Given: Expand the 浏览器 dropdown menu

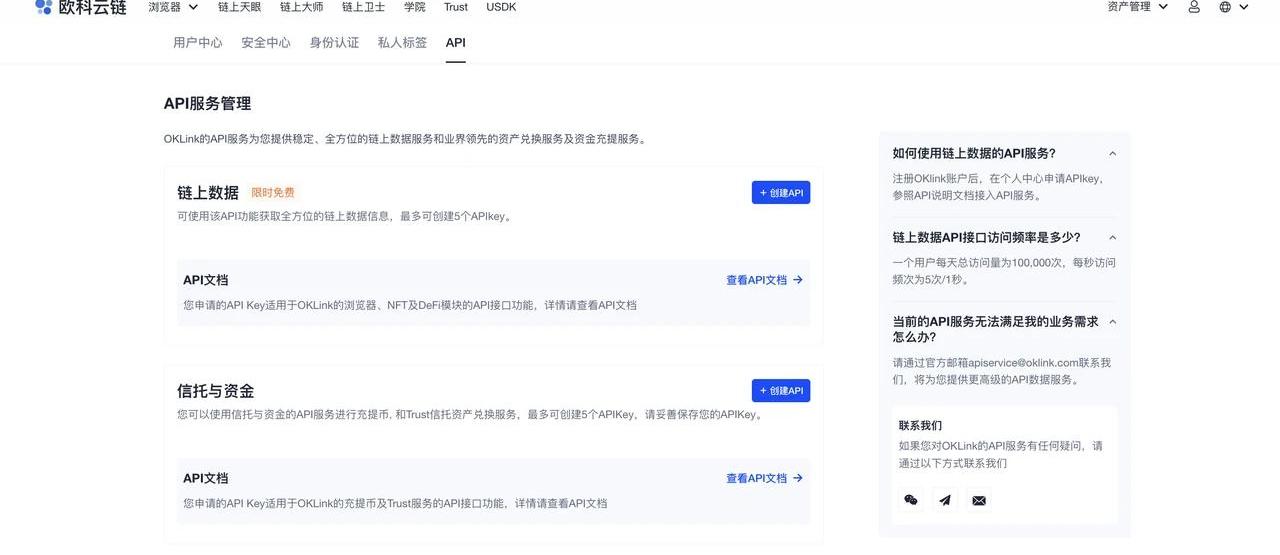Looking at the screenshot, I should pos(173,7).
